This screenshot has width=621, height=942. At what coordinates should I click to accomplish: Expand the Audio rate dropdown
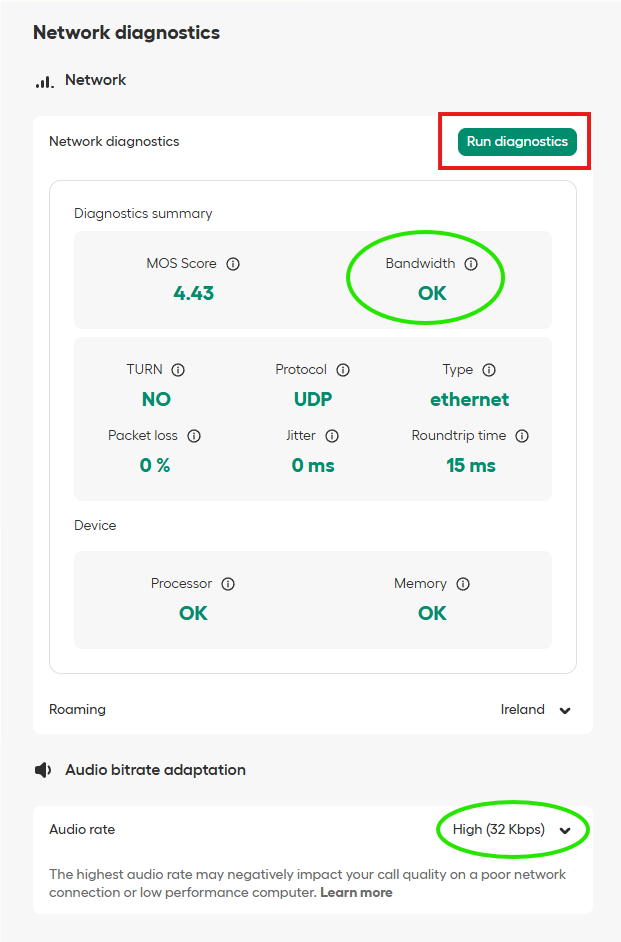[512, 830]
